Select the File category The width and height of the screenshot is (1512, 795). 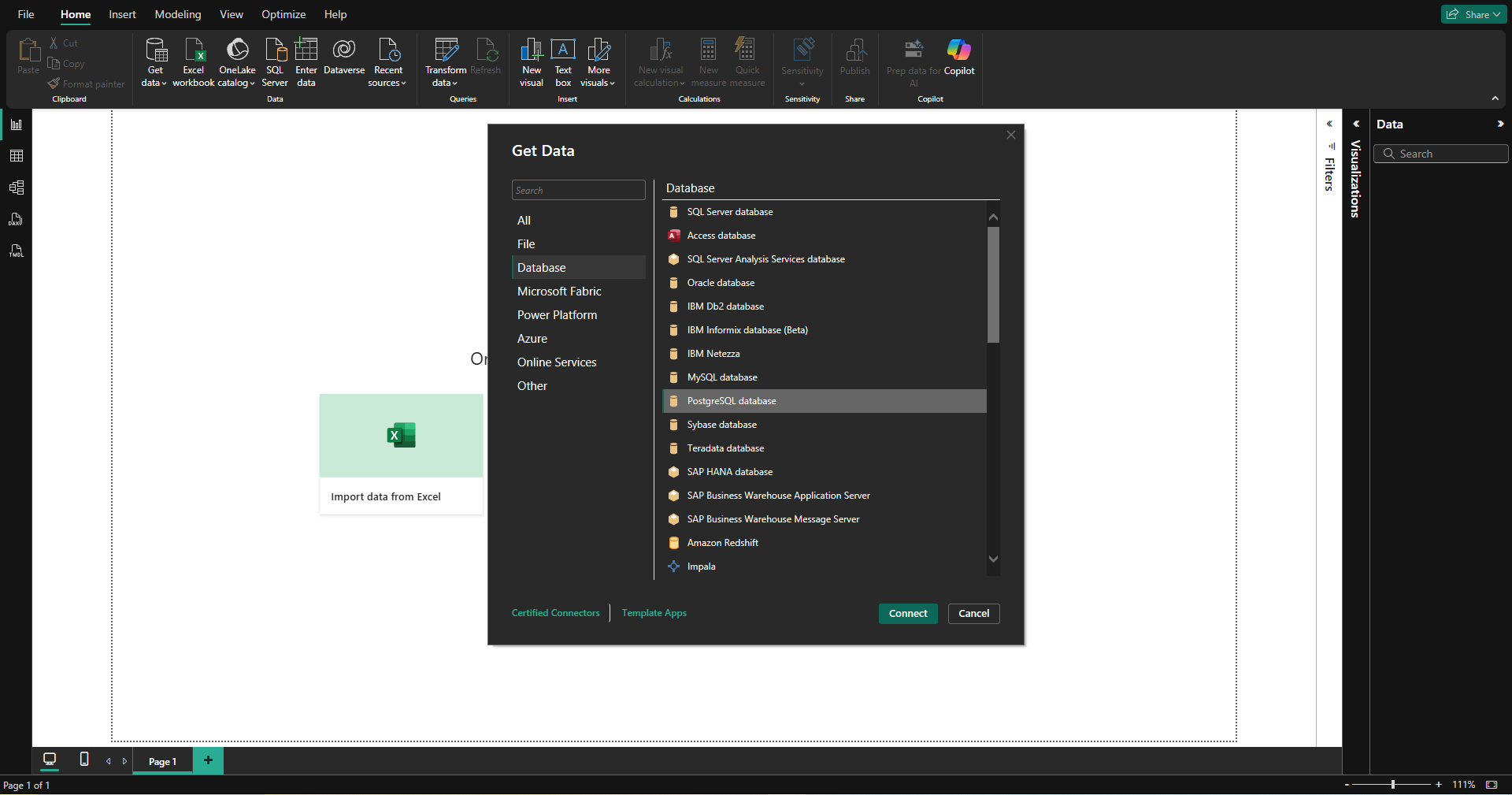[579, 244]
